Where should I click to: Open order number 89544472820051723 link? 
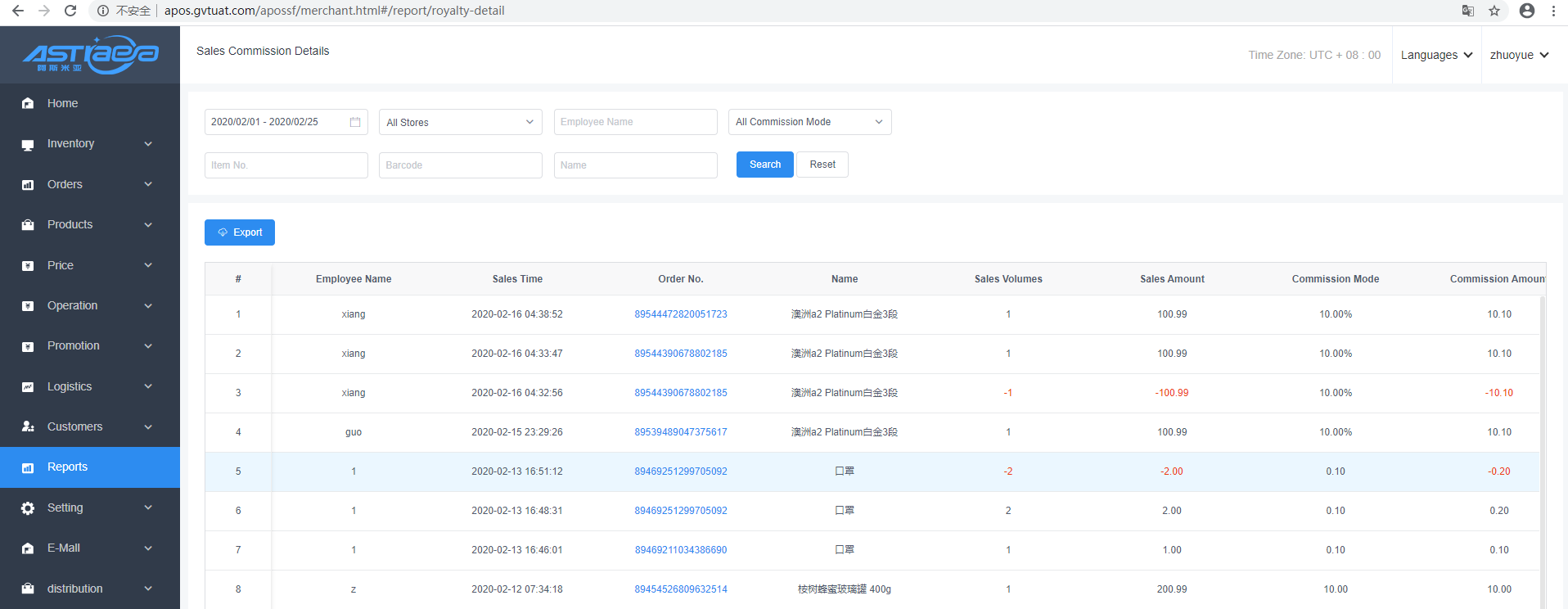click(x=681, y=314)
